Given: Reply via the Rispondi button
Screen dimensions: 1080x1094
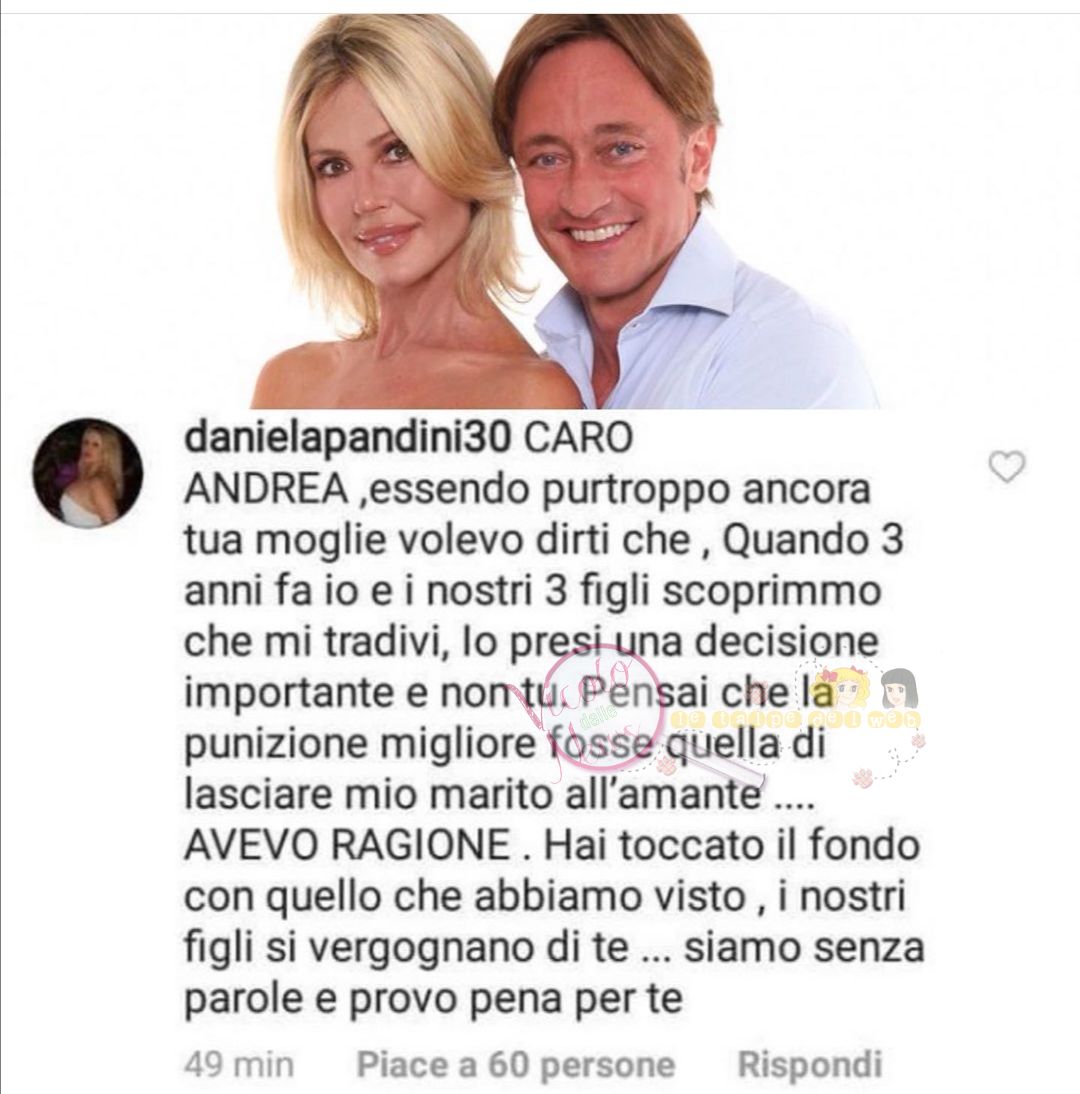Looking at the screenshot, I should [x=809, y=1065].
